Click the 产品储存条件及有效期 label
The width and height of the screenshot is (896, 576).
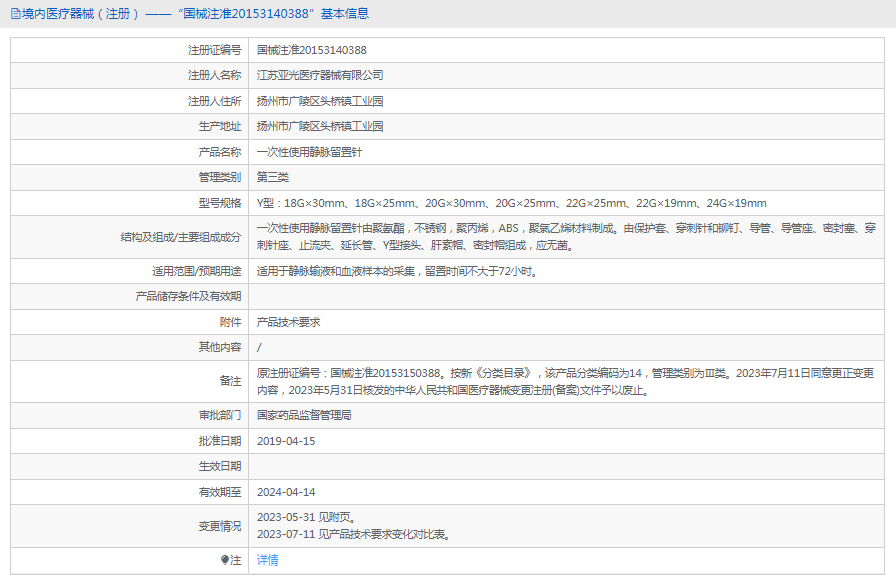pos(189,296)
